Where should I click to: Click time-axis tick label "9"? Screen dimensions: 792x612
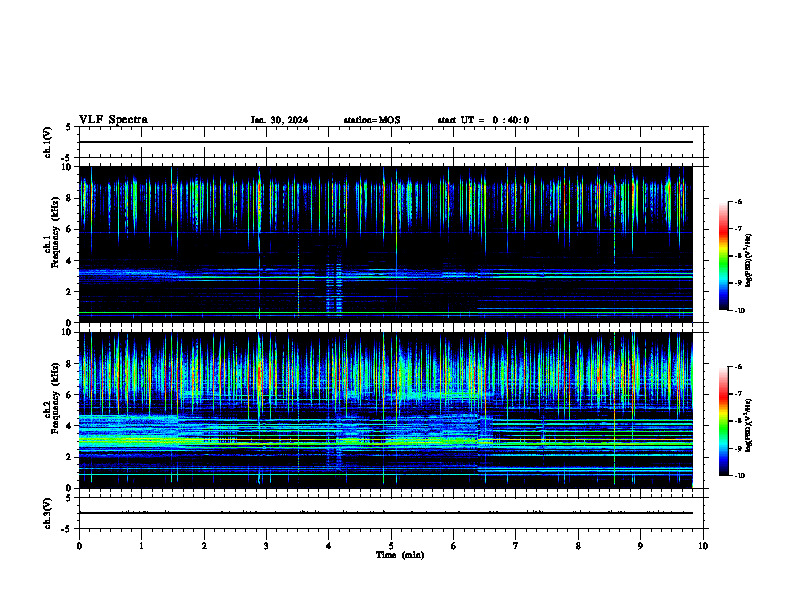pos(640,546)
